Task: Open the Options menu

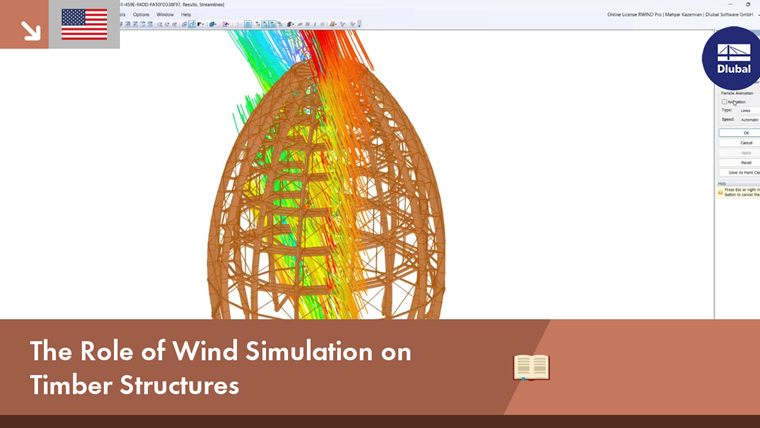Action: click(141, 15)
